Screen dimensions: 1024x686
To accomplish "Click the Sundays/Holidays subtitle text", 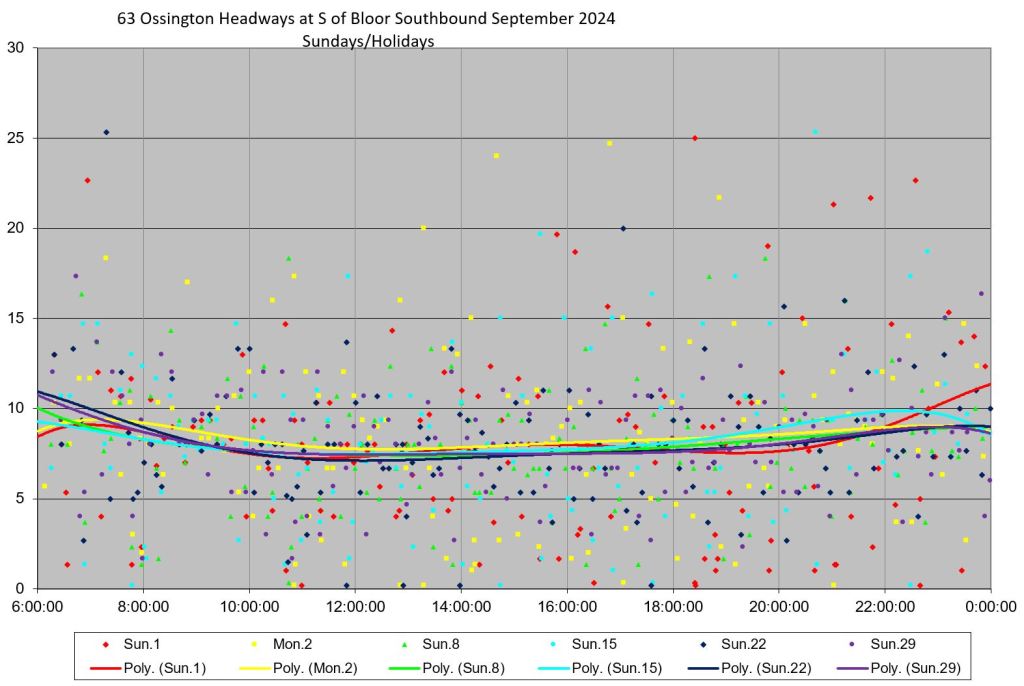I will coord(368,41).
